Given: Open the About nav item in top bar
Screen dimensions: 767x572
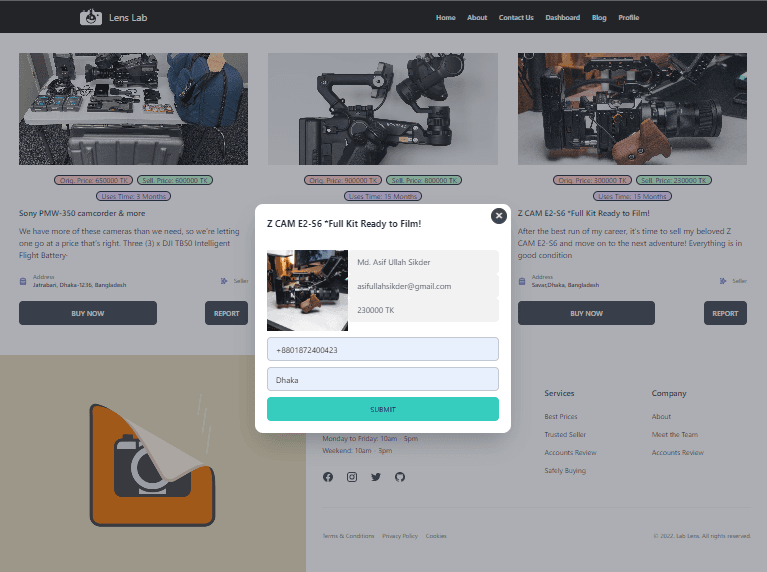Looking at the screenshot, I should (x=477, y=18).
